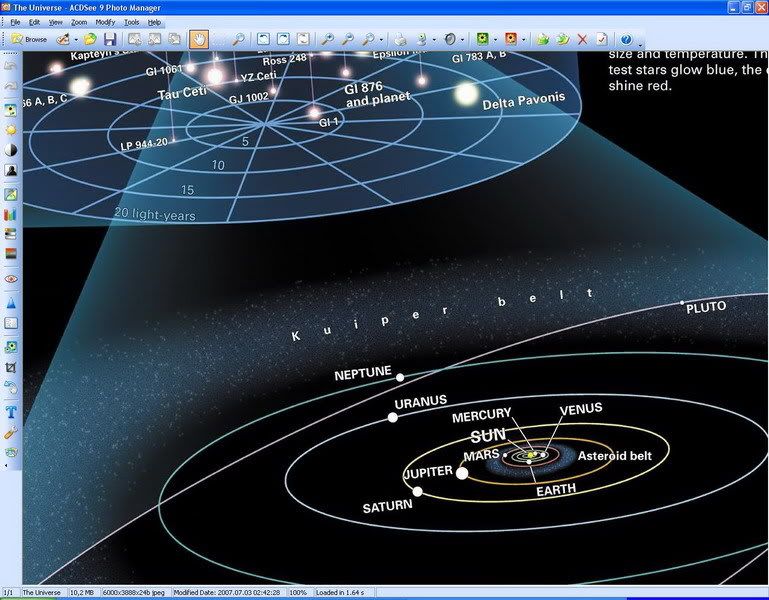This screenshot has width=769, height=600.
Task: Click the copy-to-folder green icon
Action: point(542,39)
